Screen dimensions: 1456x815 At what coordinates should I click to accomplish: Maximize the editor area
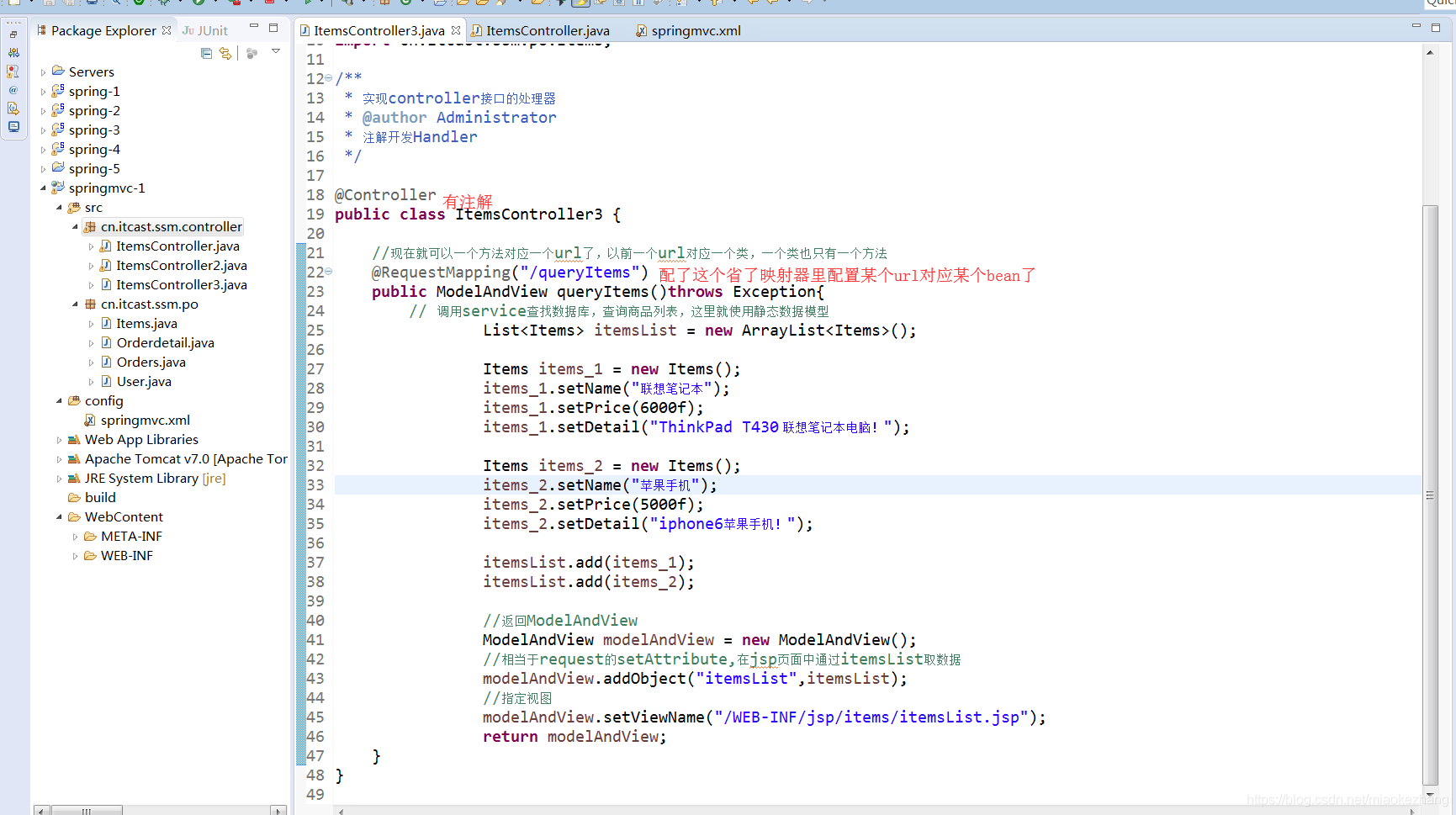point(1436,28)
